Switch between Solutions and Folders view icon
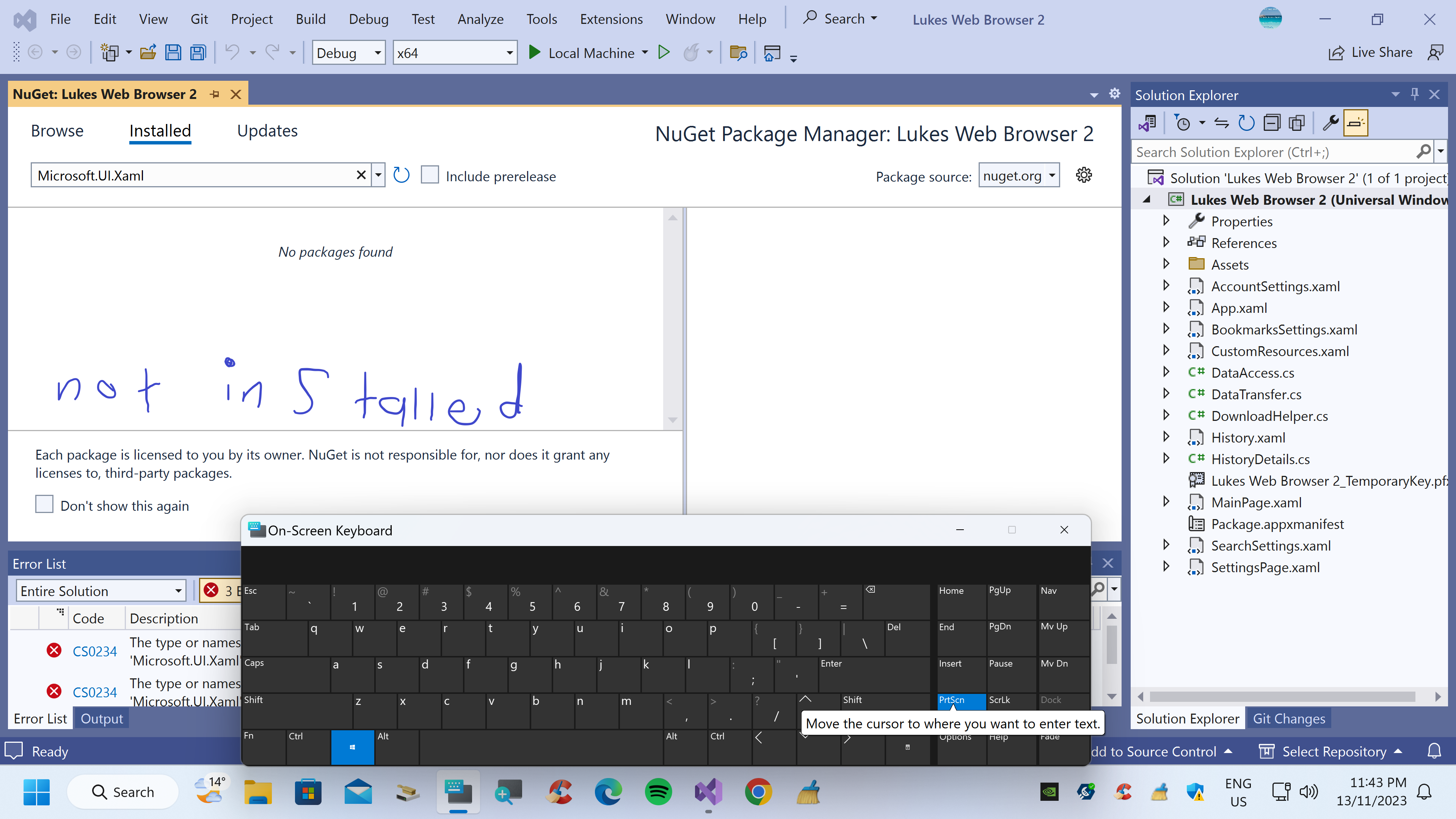Viewport: 1456px width, 819px height. tap(1147, 122)
